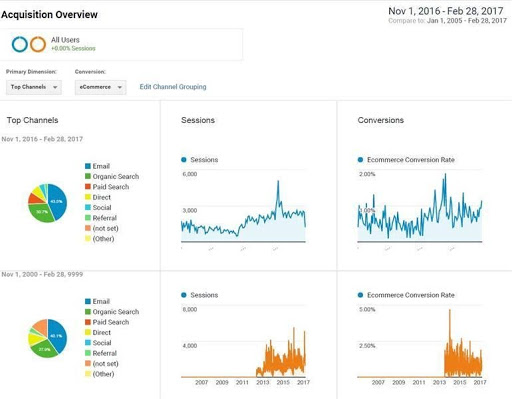Image resolution: width=512 pixels, height=399 pixels.
Task: Click the (not set) entry in lower legend
Action: pyautogui.click(x=105, y=363)
